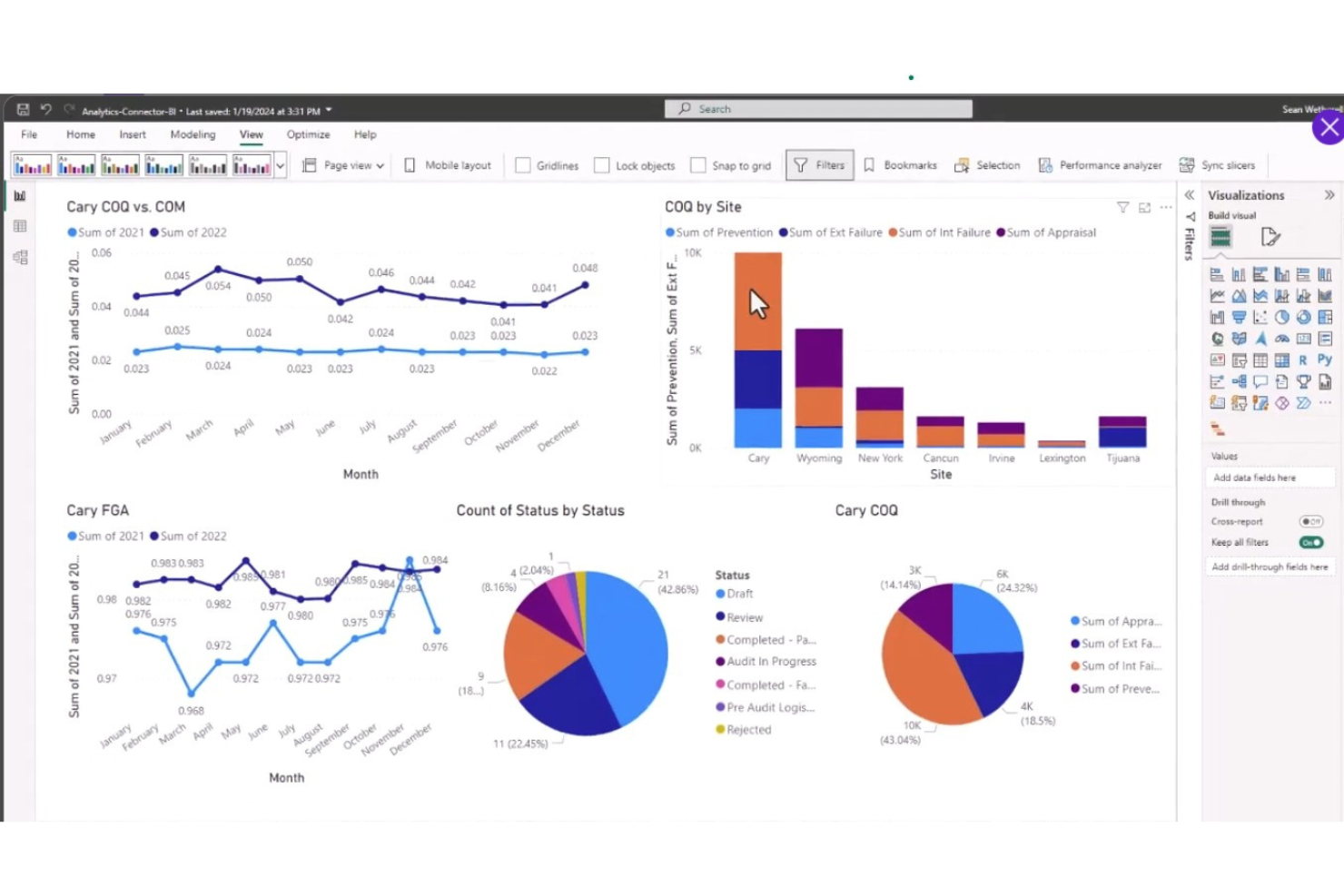Image resolution: width=1344 pixels, height=896 pixels.
Task: Select the Azure map visual
Action: tap(1260, 339)
